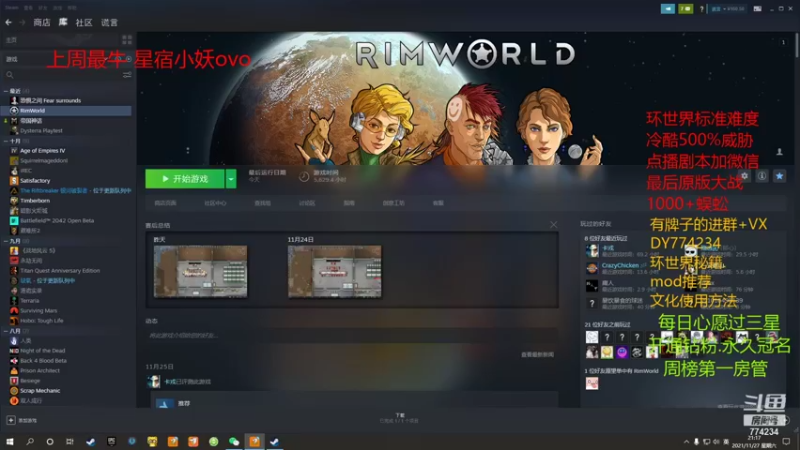
Task: Click the activity post input field
Action: [x=351, y=336]
